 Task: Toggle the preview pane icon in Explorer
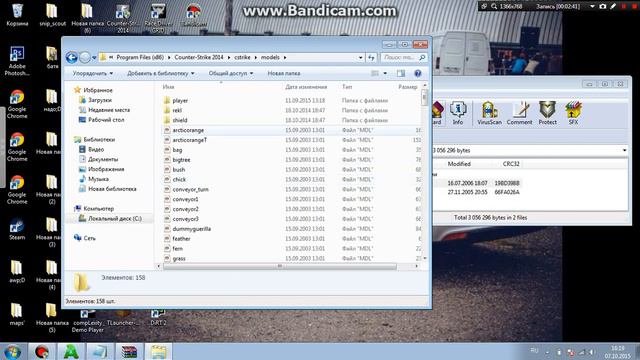point(401,73)
